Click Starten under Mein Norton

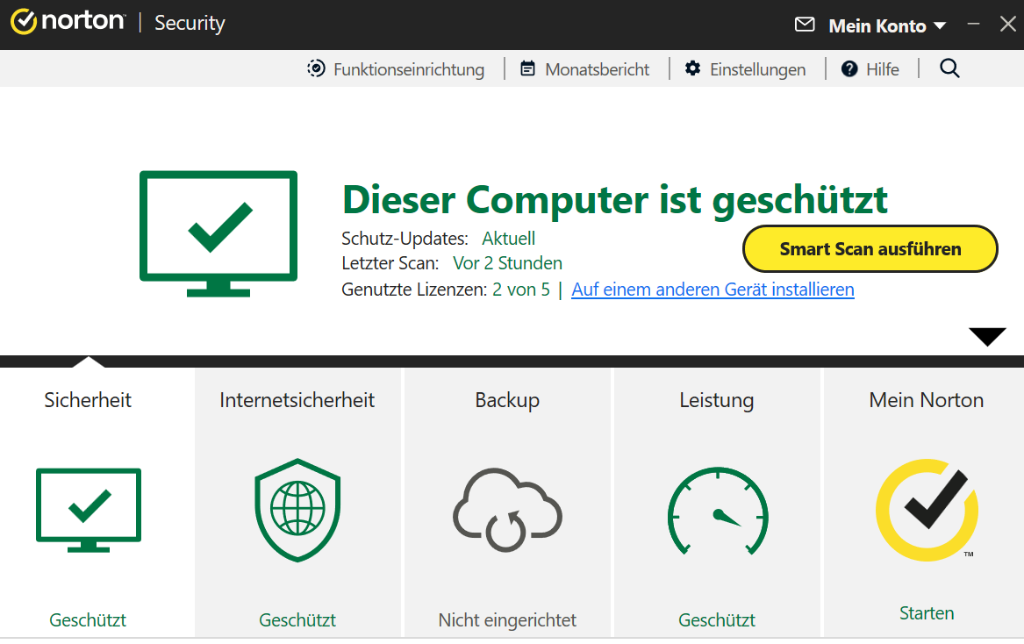point(926,613)
